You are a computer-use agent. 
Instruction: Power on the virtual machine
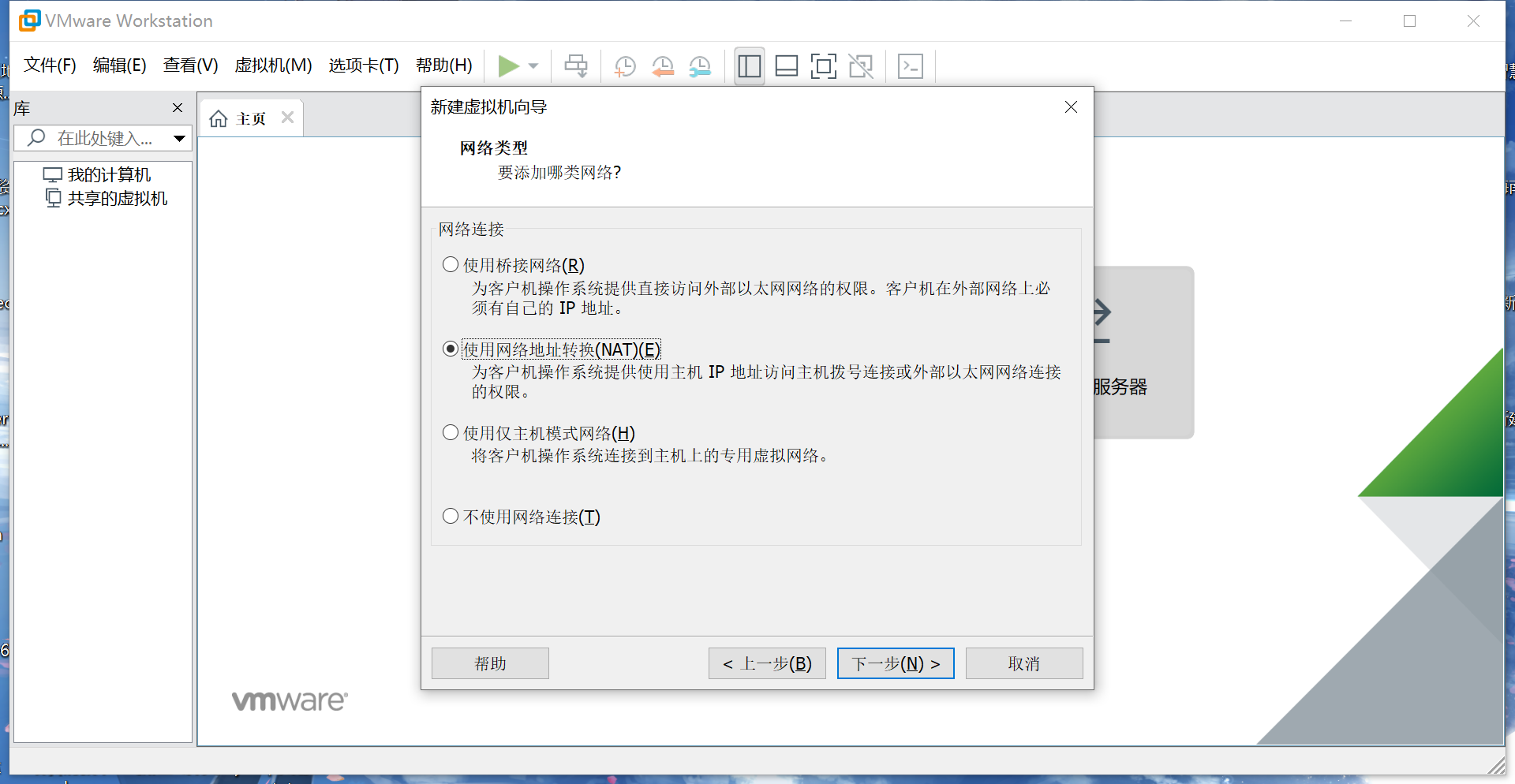coord(509,66)
